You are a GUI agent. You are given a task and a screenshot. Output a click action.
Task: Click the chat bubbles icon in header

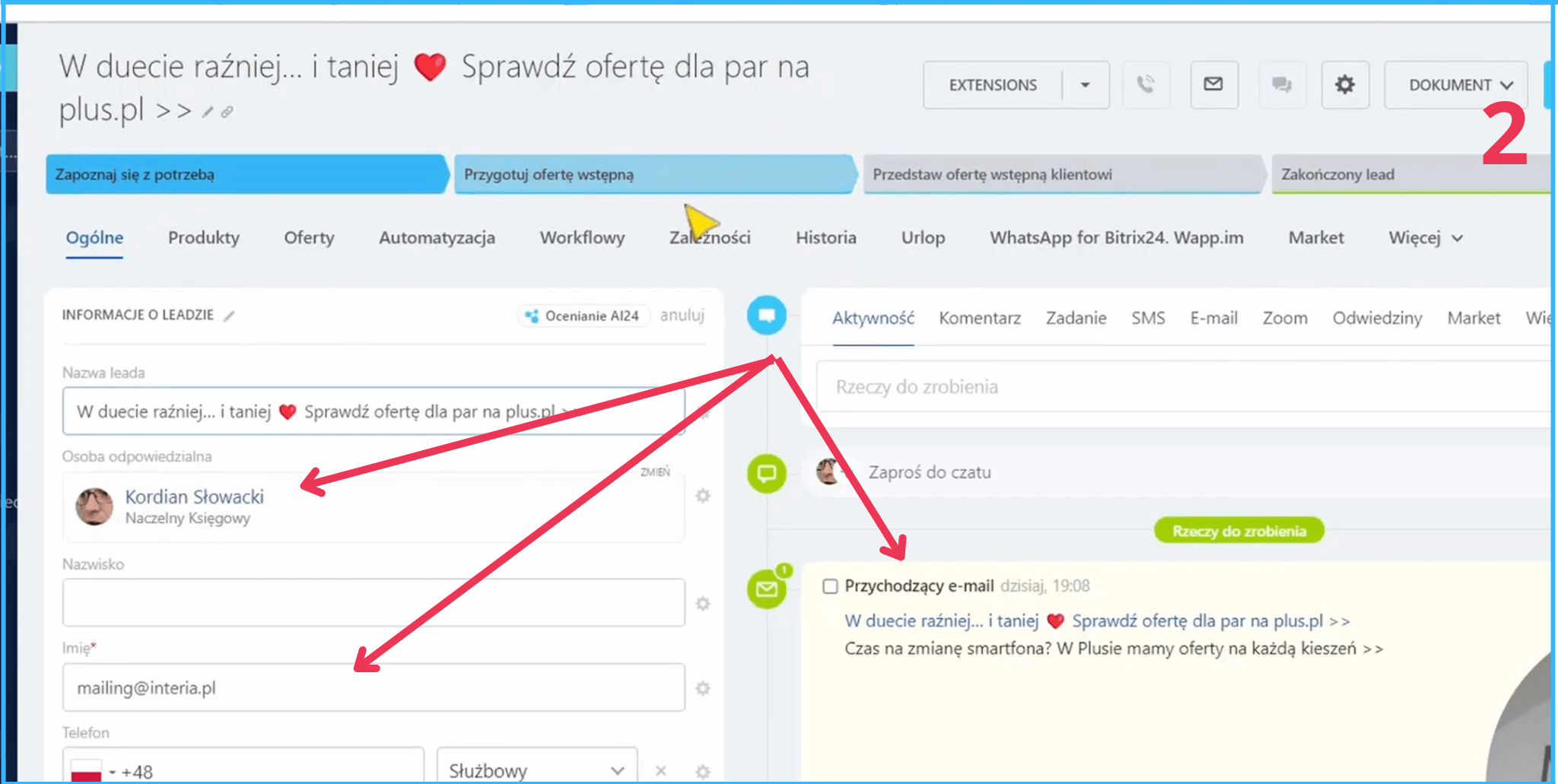(1282, 84)
